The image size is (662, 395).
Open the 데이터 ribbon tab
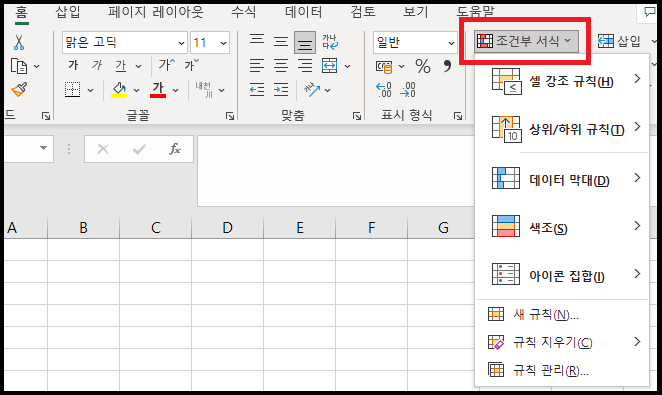coord(303,11)
